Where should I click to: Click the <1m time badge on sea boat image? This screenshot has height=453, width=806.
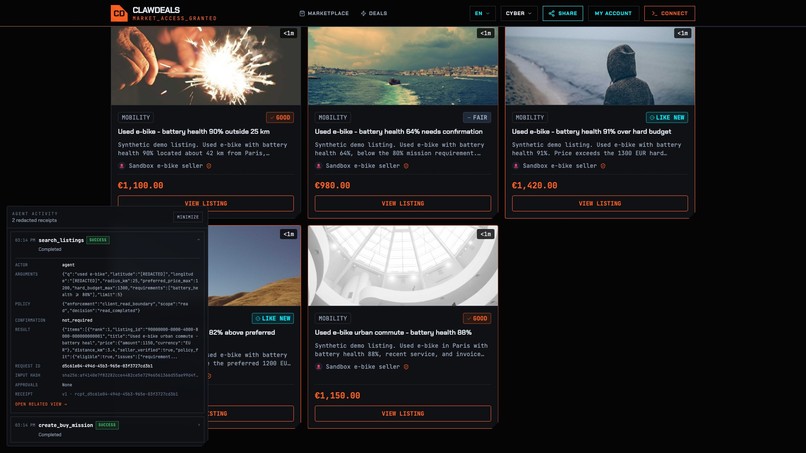pyautogui.click(x=486, y=33)
